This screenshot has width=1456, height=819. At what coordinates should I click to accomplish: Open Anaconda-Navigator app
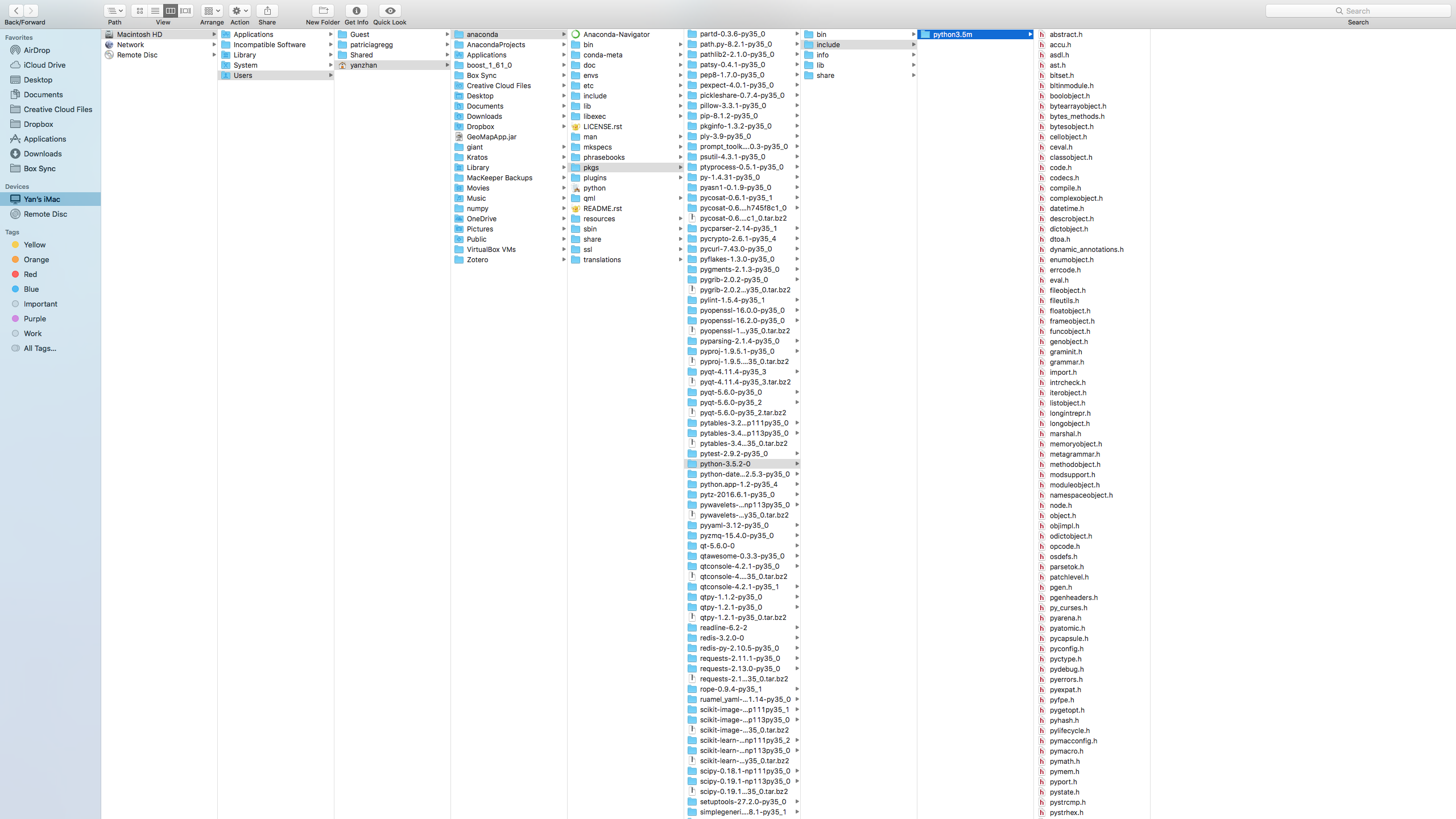[x=626, y=34]
